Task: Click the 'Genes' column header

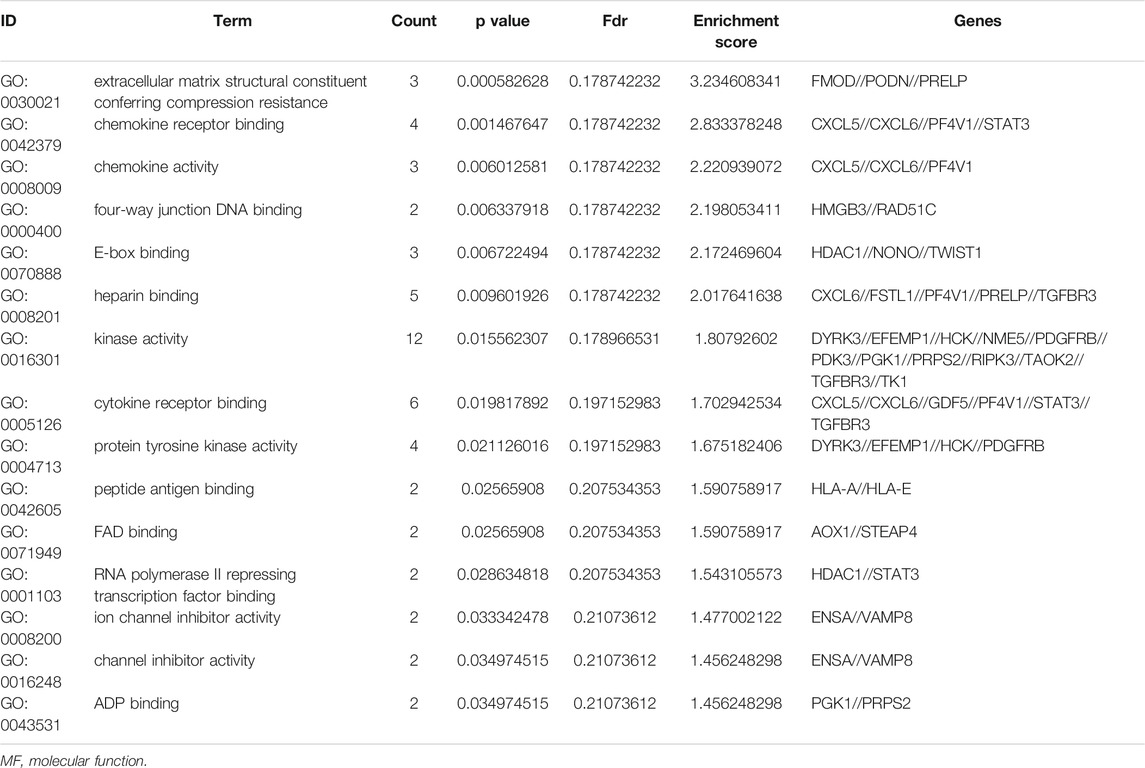Action: 977,21
